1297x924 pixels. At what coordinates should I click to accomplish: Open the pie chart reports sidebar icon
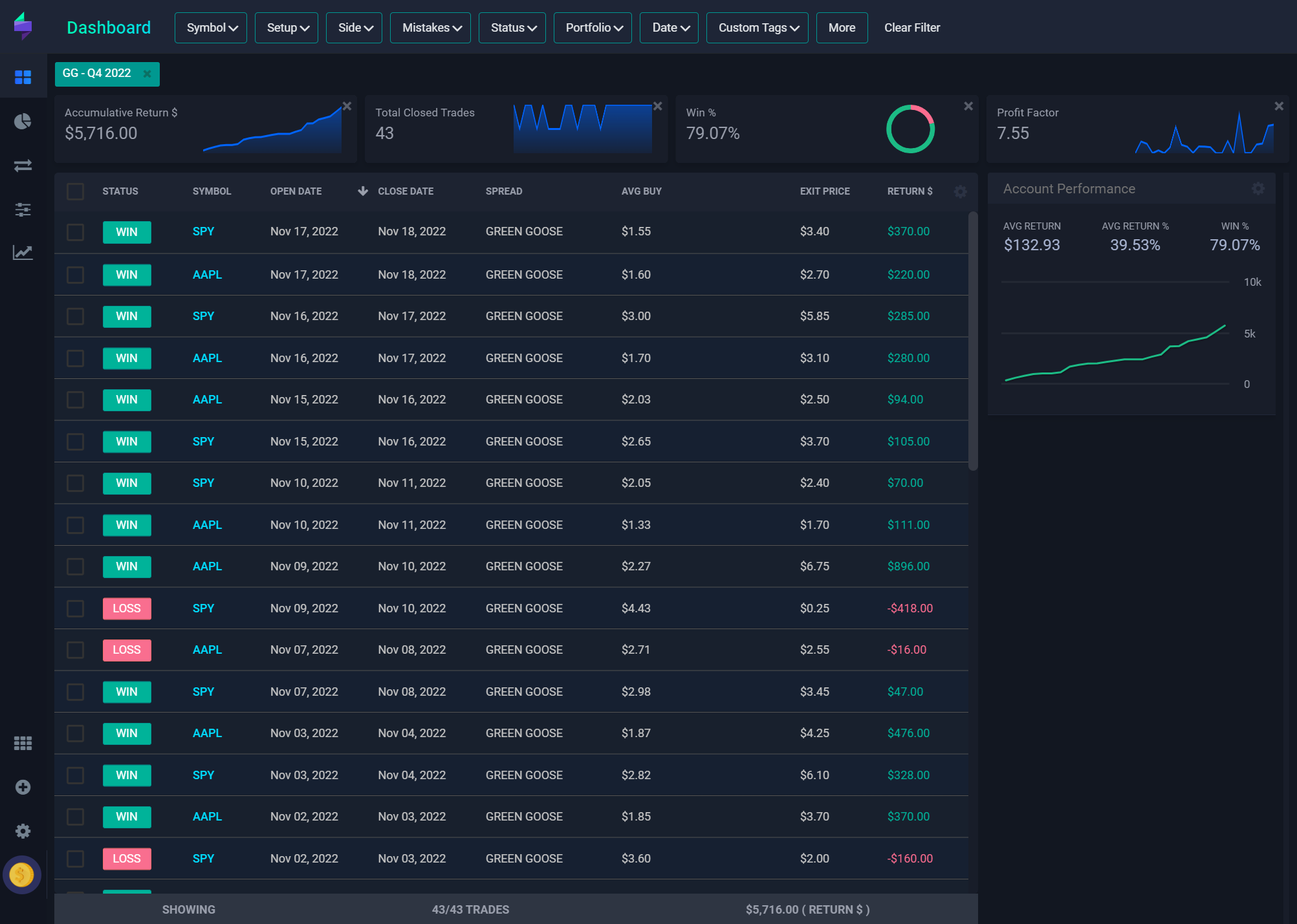[23, 122]
